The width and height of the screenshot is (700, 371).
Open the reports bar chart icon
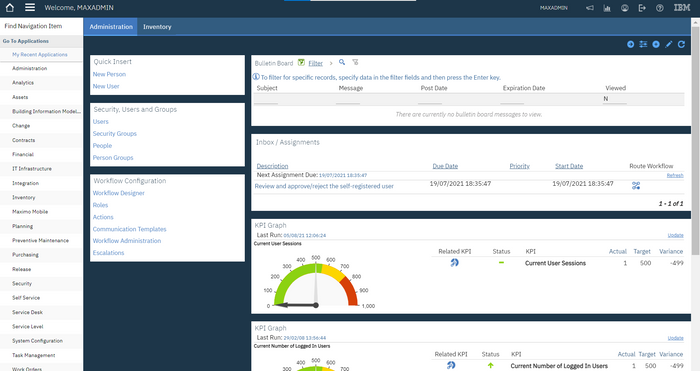pos(607,8)
